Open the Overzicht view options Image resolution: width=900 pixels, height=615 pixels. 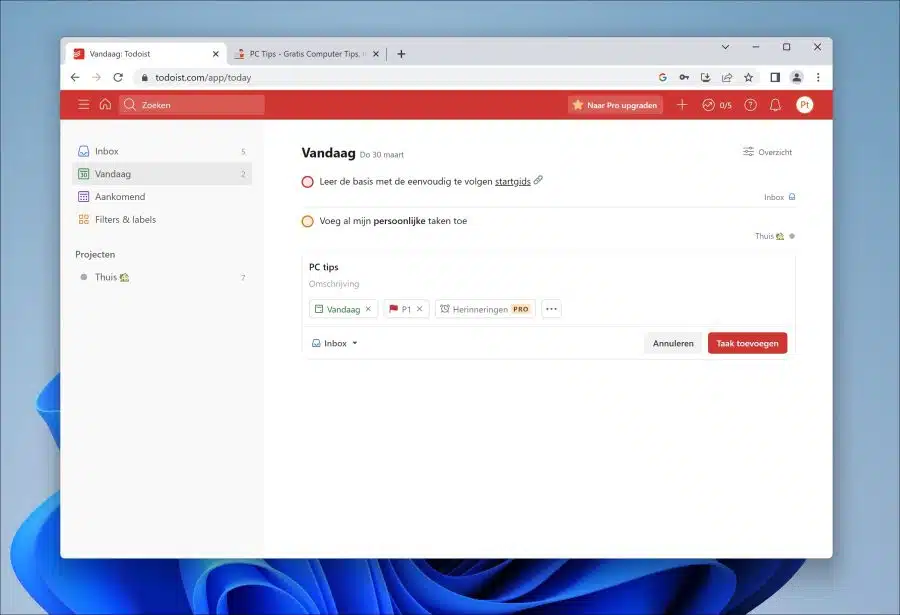pos(767,152)
